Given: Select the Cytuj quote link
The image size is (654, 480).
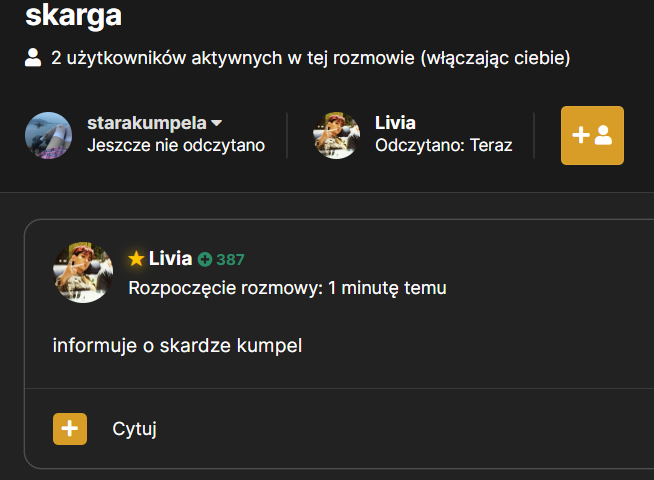Looking at the screenshot, I should point(134,429).
